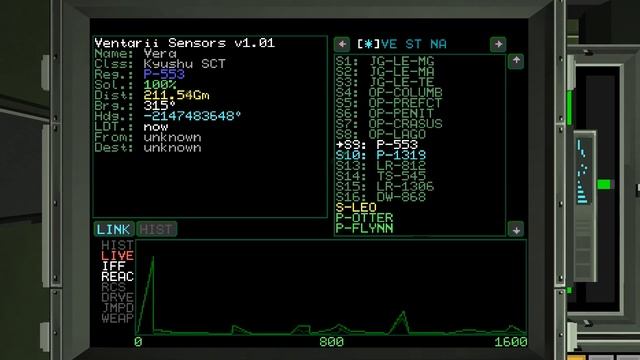Toggle the REAC signal channel
The width and height of the screenshot is (640, 360).
pos(118,276)
